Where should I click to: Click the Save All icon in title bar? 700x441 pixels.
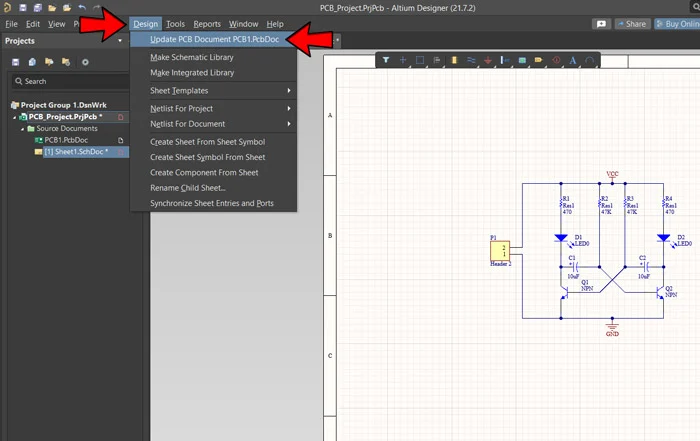[38, 8]
